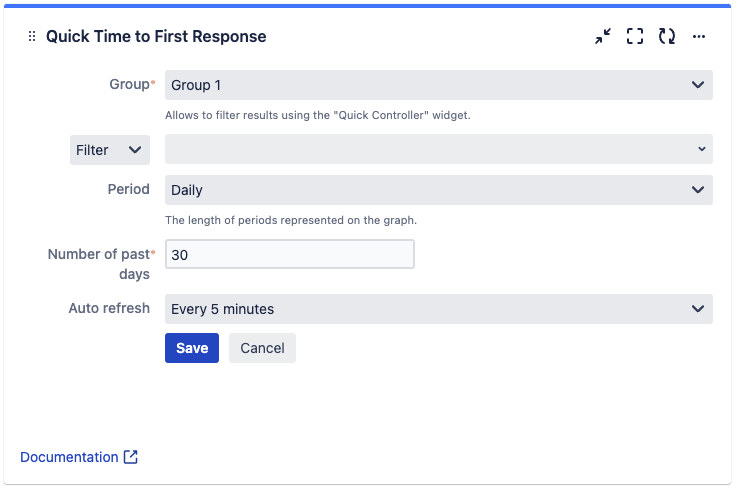
Task: Click the refresh icon in the widget header
Action: click(x=667, y=37)
